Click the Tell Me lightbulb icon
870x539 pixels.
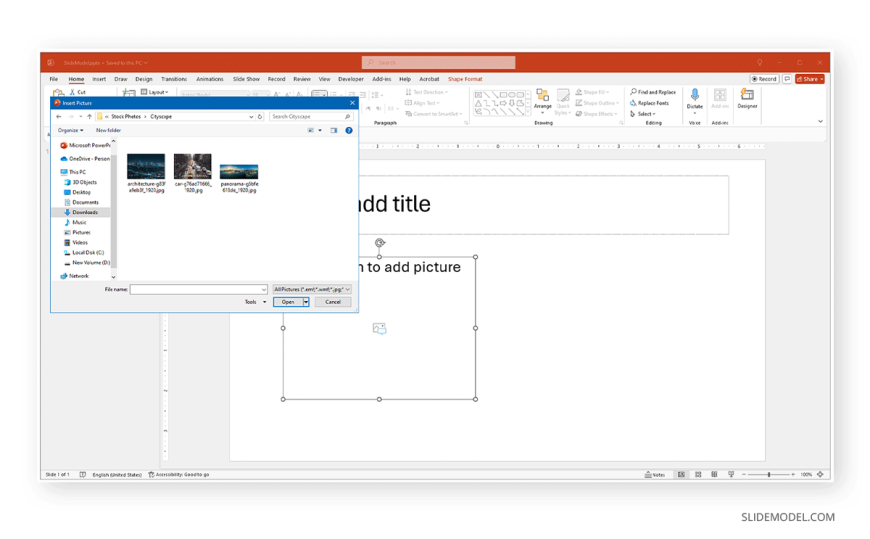tap(760, 63)
